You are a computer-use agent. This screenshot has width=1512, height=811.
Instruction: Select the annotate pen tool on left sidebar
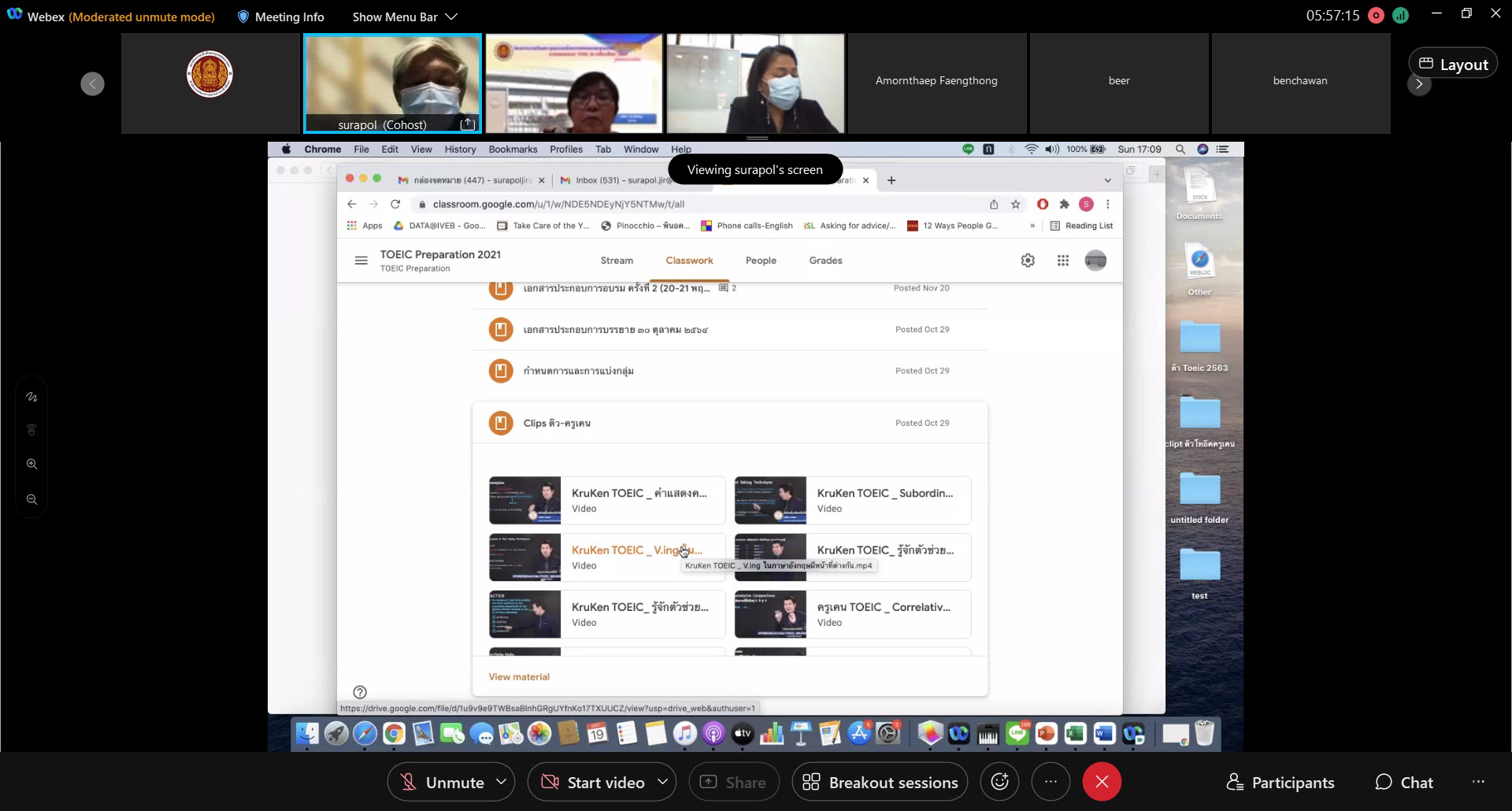coord(31,397)
